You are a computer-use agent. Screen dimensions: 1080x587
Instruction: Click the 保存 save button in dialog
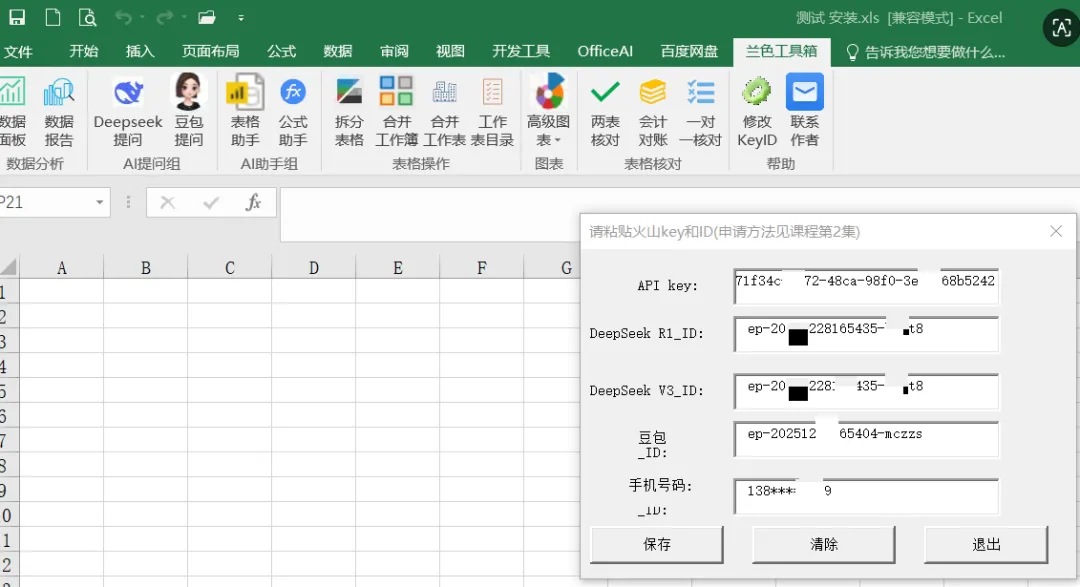pyautogui.click(x=656, y=544)
